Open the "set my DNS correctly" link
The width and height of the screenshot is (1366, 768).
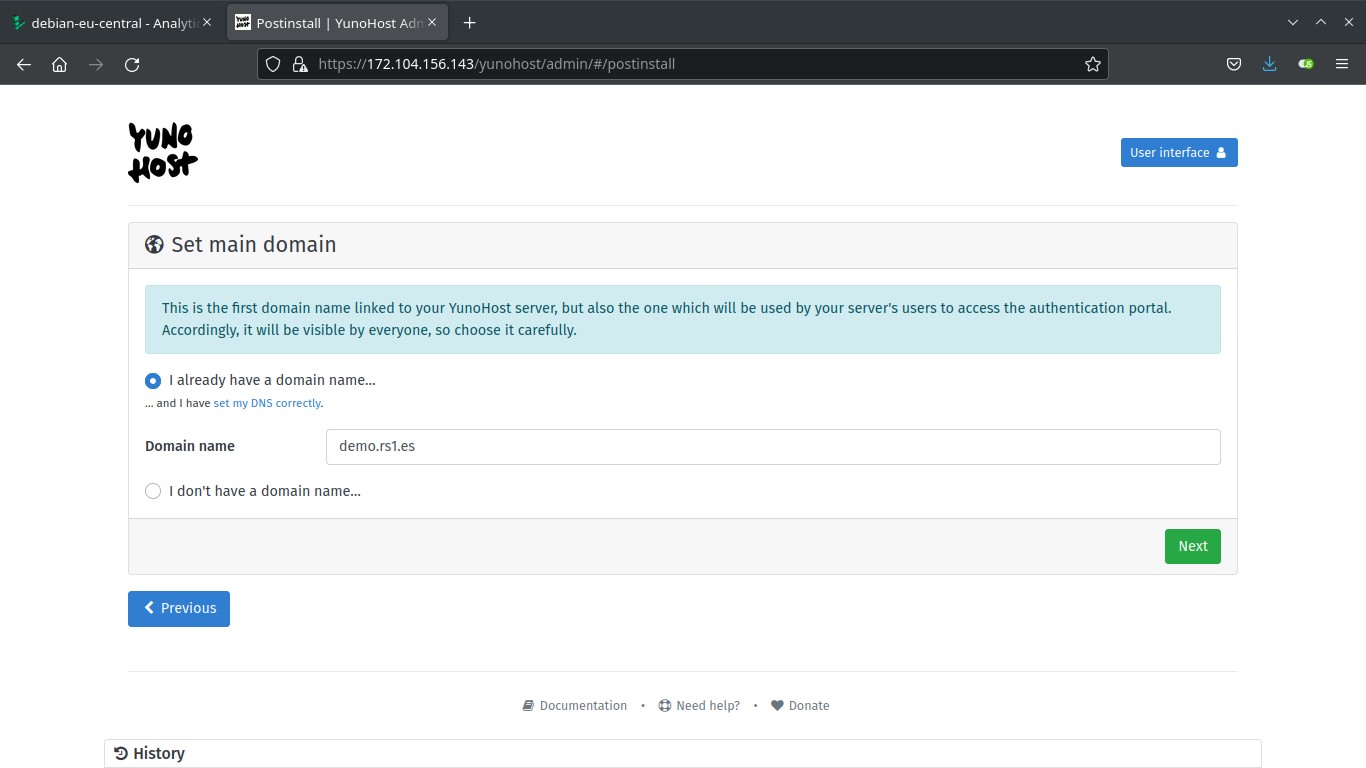pyautogui.click(x=267, y=403)
